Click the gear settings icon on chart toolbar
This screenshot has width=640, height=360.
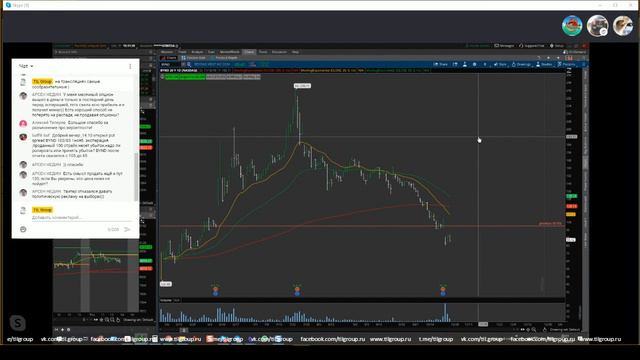pyautogui.click(x=474, y=64)
